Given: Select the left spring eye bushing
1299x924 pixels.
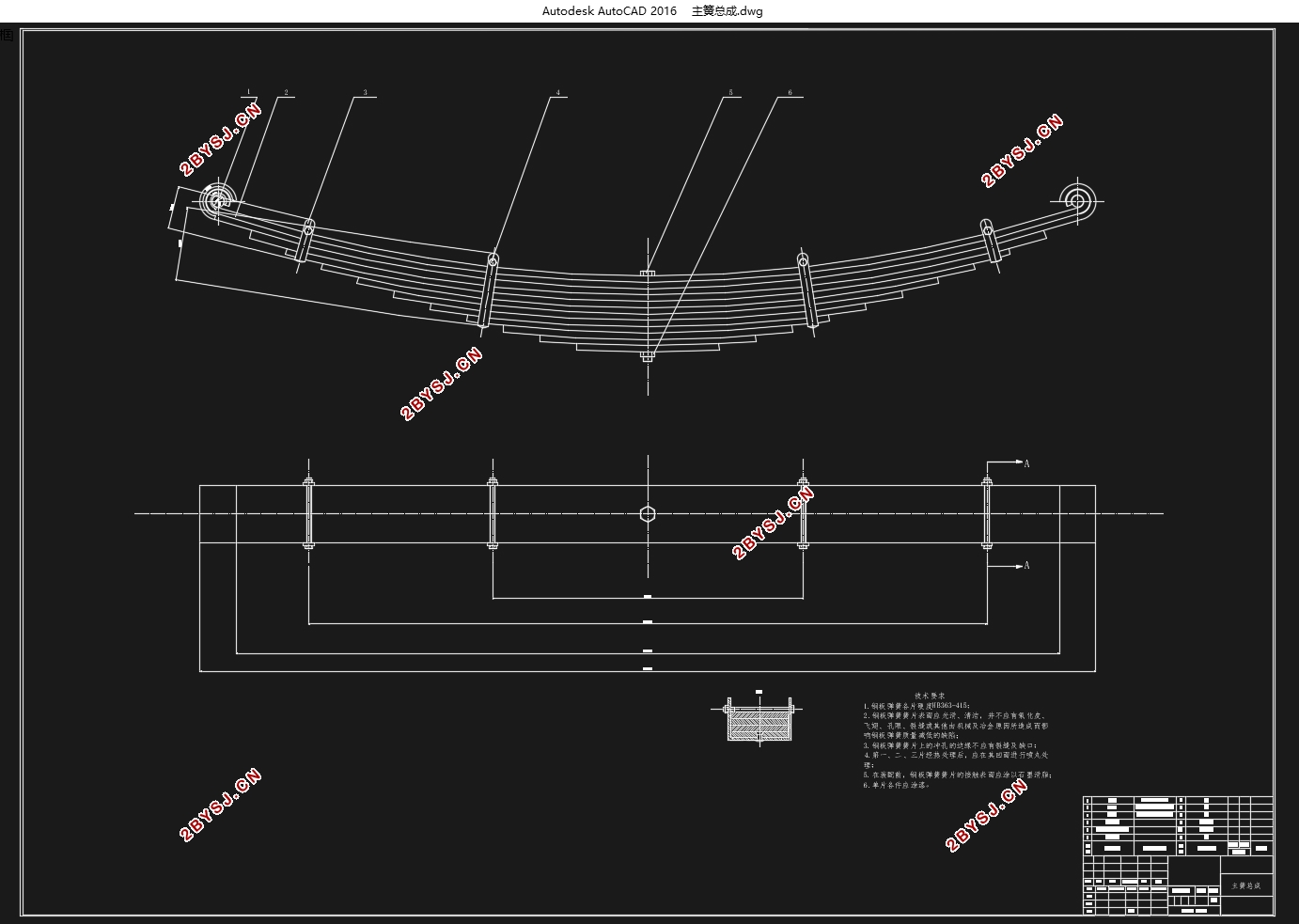Looking at the screenshot, I should [218, 199].
